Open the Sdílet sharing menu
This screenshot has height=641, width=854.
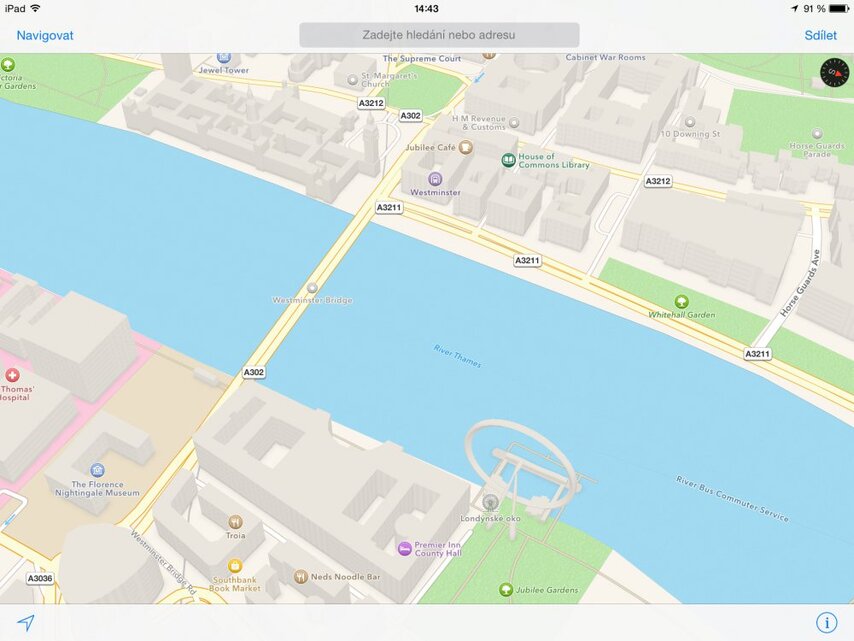click(x=821, y=35)
